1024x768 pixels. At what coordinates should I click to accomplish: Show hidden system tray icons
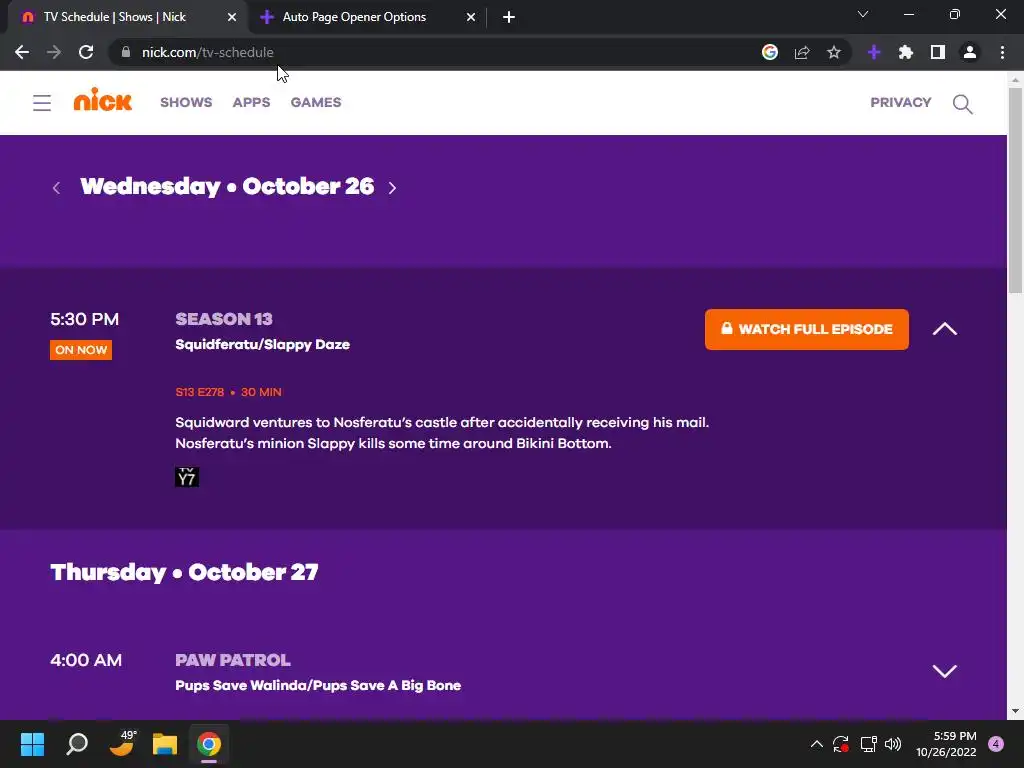coord(816,744)
